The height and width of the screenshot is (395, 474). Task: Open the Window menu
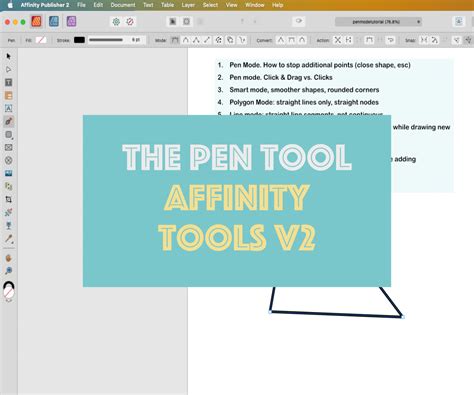pyautogui.click(x=255, y=5)
